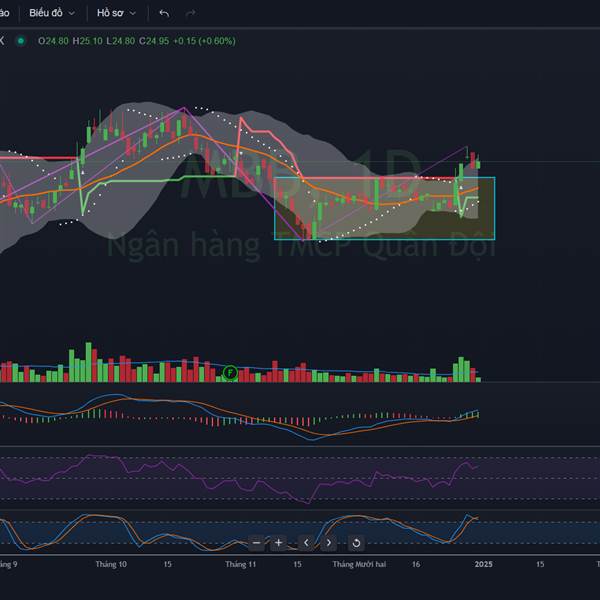
Task: Click the chevron arrow next to Biểu đồ
Action: point(73,13)
